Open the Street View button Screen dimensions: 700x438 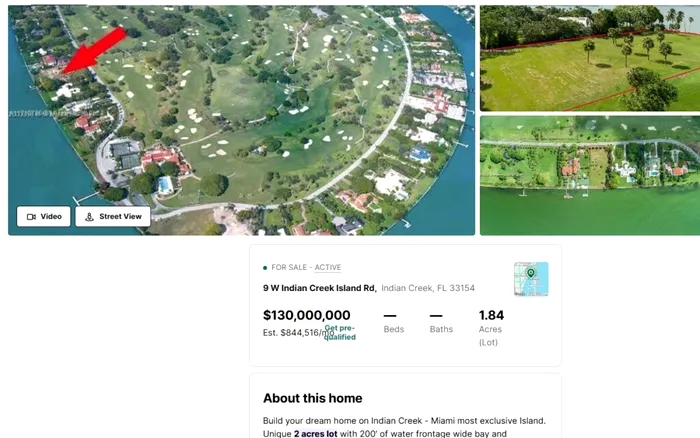click(113, 217)
